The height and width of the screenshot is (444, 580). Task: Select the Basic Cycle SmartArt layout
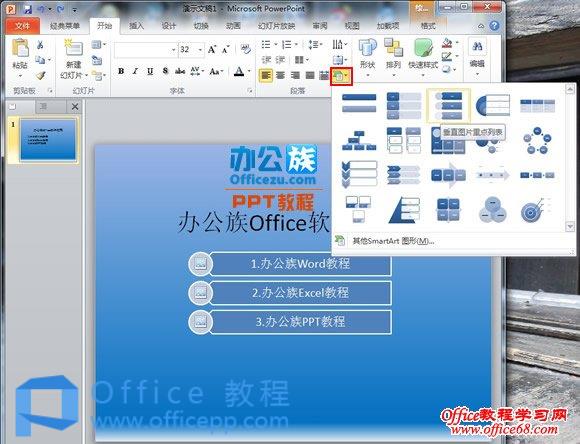point(537,141)
